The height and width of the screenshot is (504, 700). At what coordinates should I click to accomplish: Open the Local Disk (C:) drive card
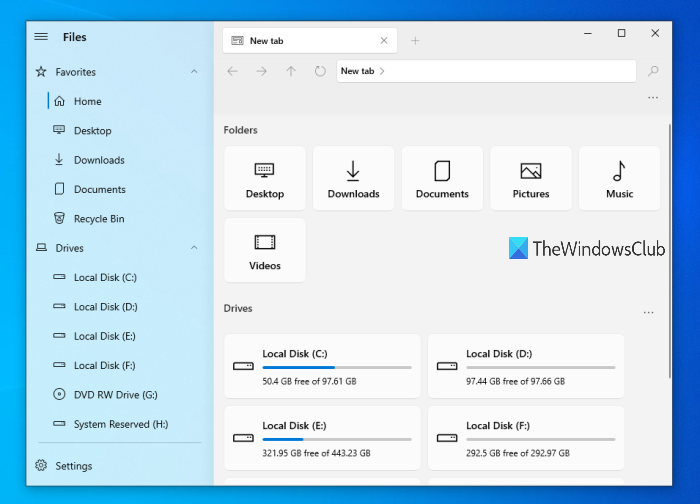321,366
